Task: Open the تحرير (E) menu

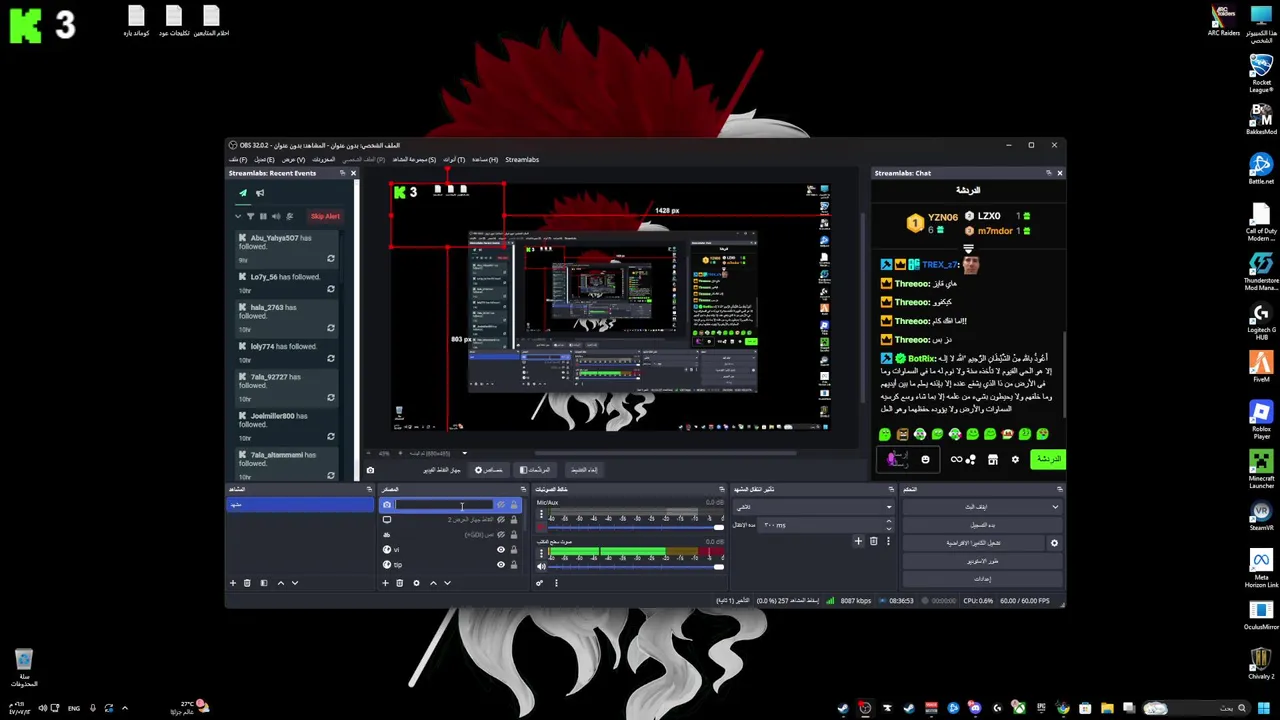Action: (264, 159)
